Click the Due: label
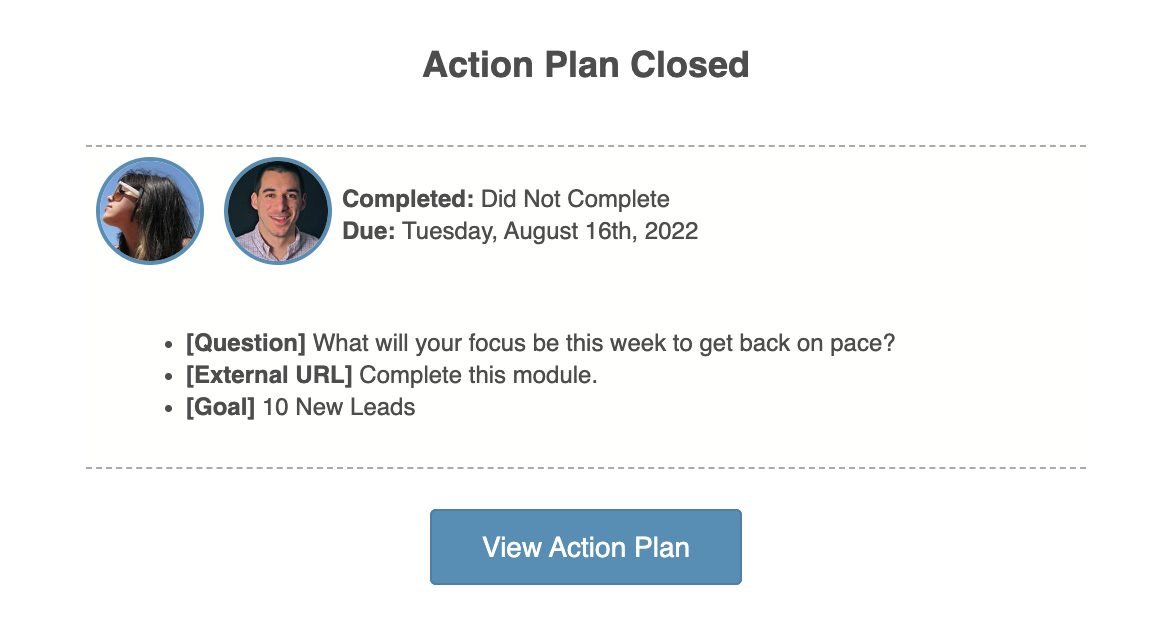 pos(369,231)
